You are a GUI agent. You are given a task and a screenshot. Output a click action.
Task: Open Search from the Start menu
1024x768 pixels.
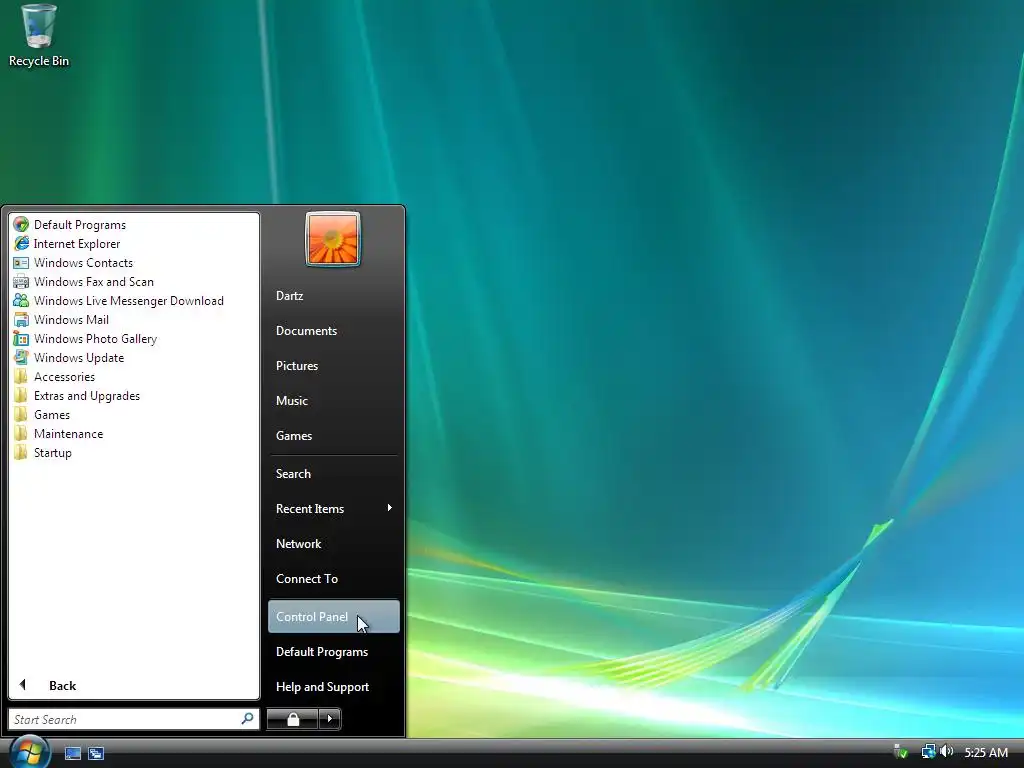[x=333, y=473]
